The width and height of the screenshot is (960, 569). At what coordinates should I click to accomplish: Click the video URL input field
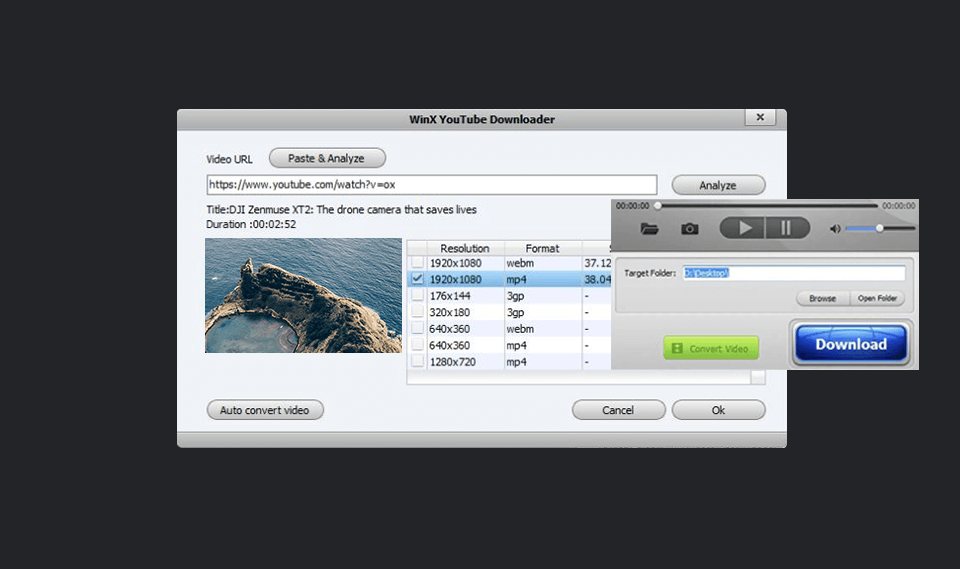431,185
